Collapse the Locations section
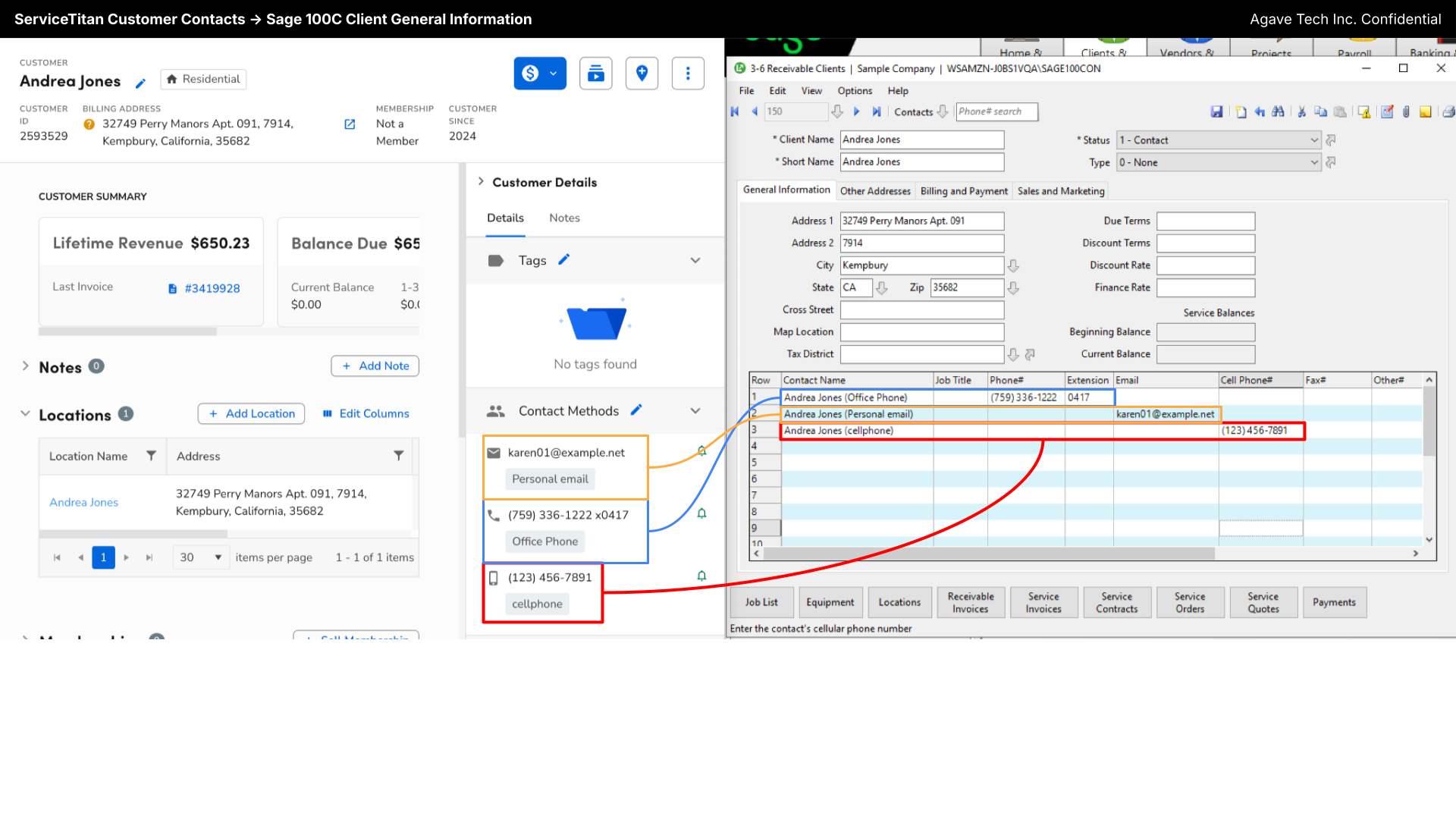 pyautogui.click(x=26, y=414)
